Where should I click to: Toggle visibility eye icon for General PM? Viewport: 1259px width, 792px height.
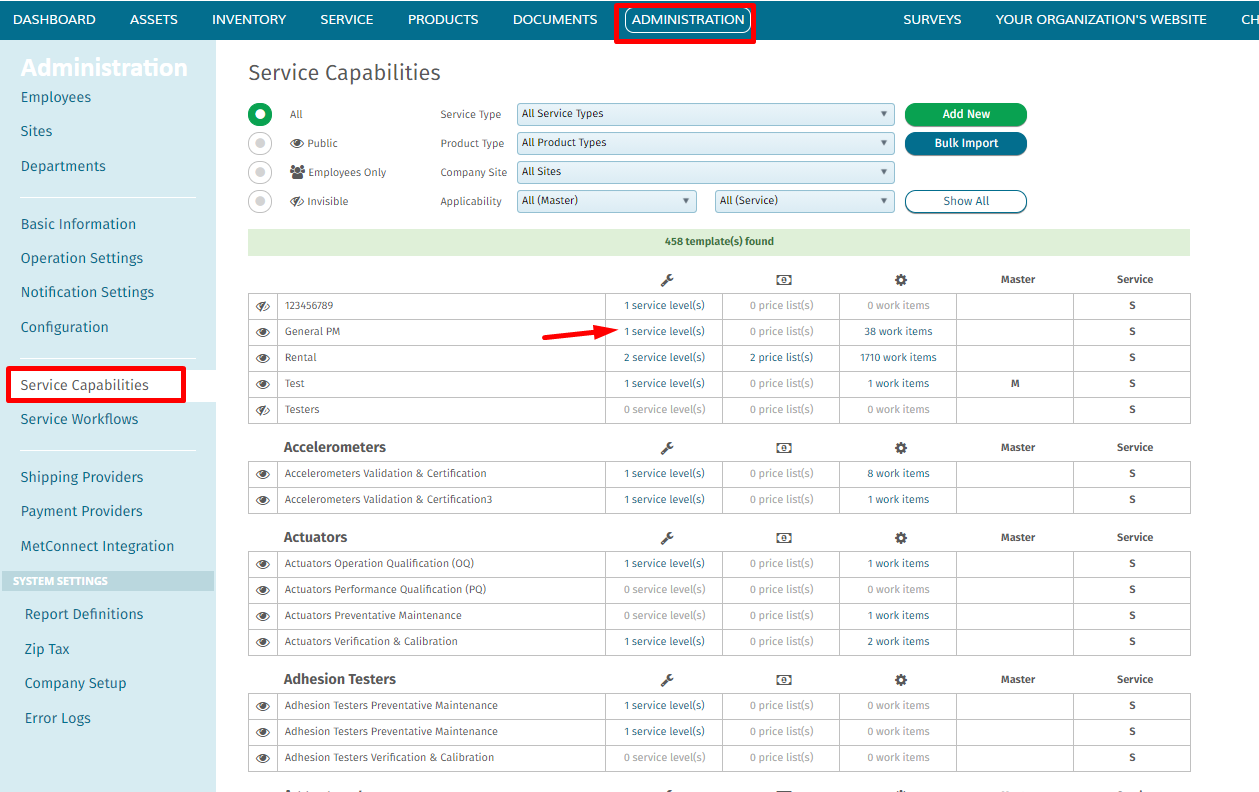coord(263,332)
